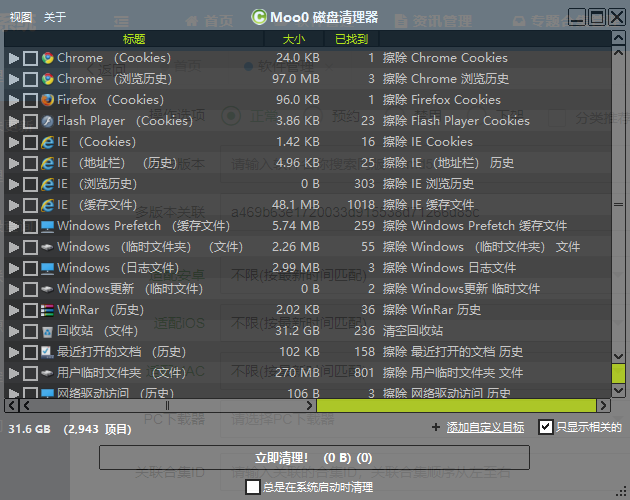Click the IE icon in the IE (Cookies) row
Viewport: 630px width, 500px height.
pos(47,142)
